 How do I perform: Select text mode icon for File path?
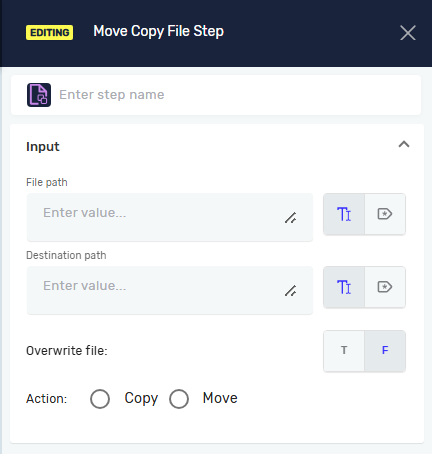click(x=344, y=214)
